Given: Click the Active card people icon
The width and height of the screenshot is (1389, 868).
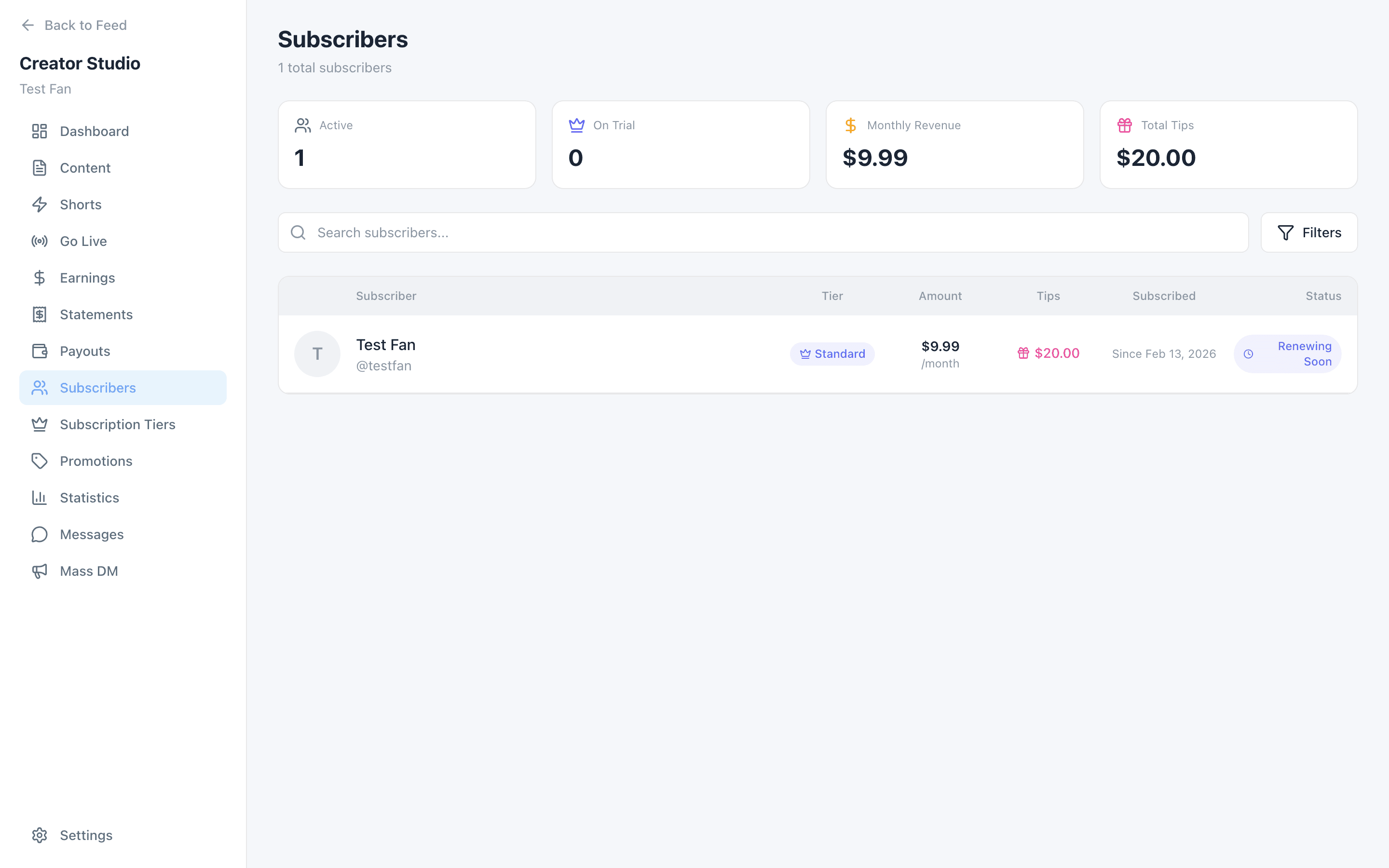Looking at the screenshot, I should (x=302, y=125).
